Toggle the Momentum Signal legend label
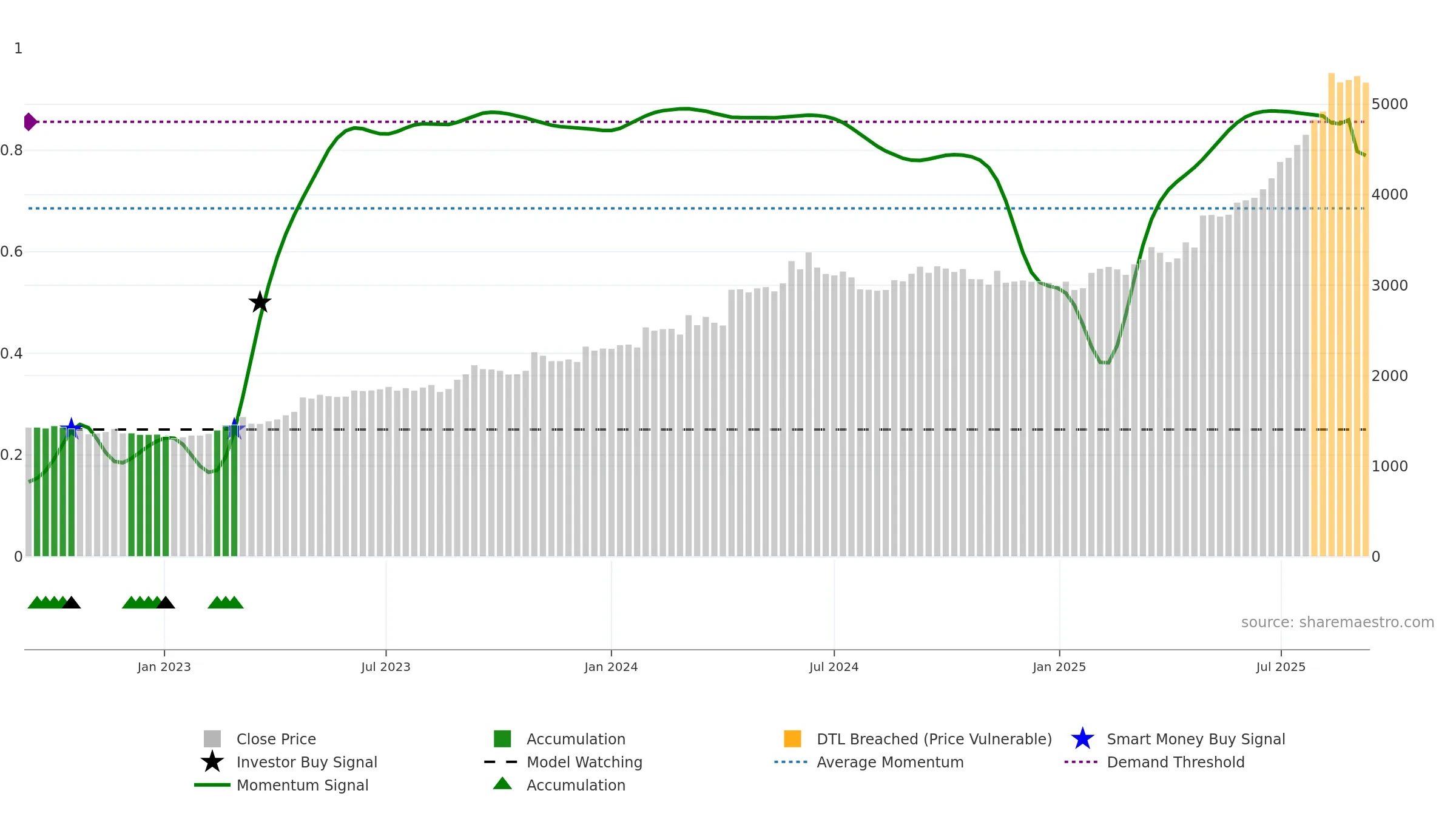Viewport: 1456px width, 819px height. coord(302,785)
